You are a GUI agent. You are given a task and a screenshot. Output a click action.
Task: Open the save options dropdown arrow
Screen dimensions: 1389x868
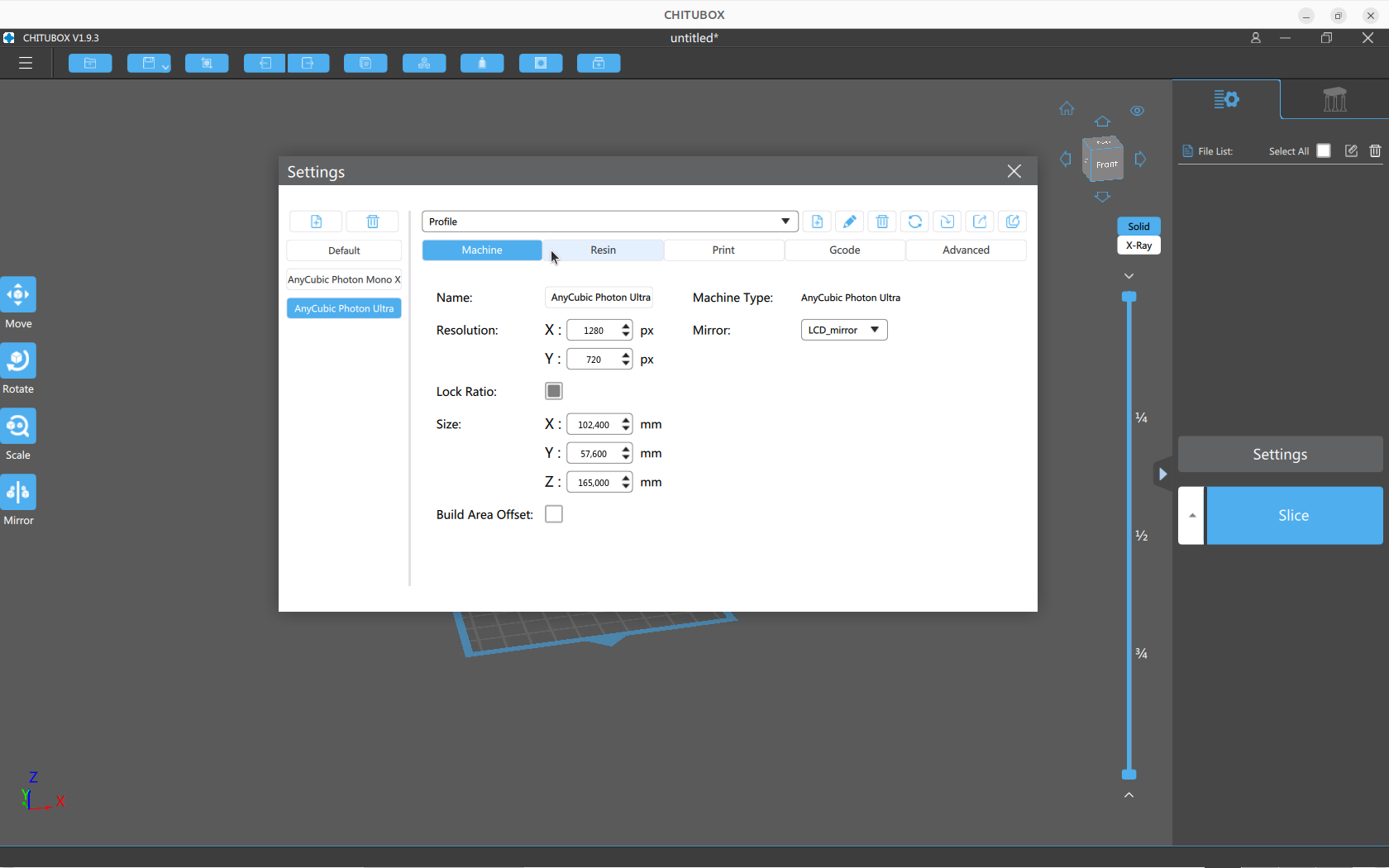[x=165, y=66]
